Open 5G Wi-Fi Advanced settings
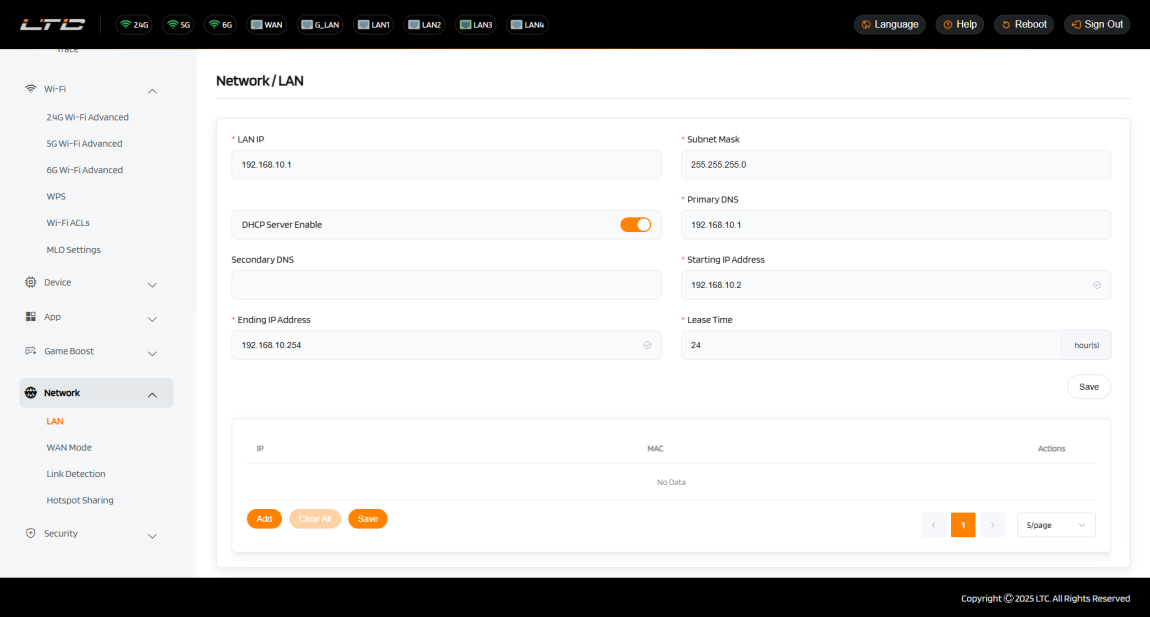 84,143
